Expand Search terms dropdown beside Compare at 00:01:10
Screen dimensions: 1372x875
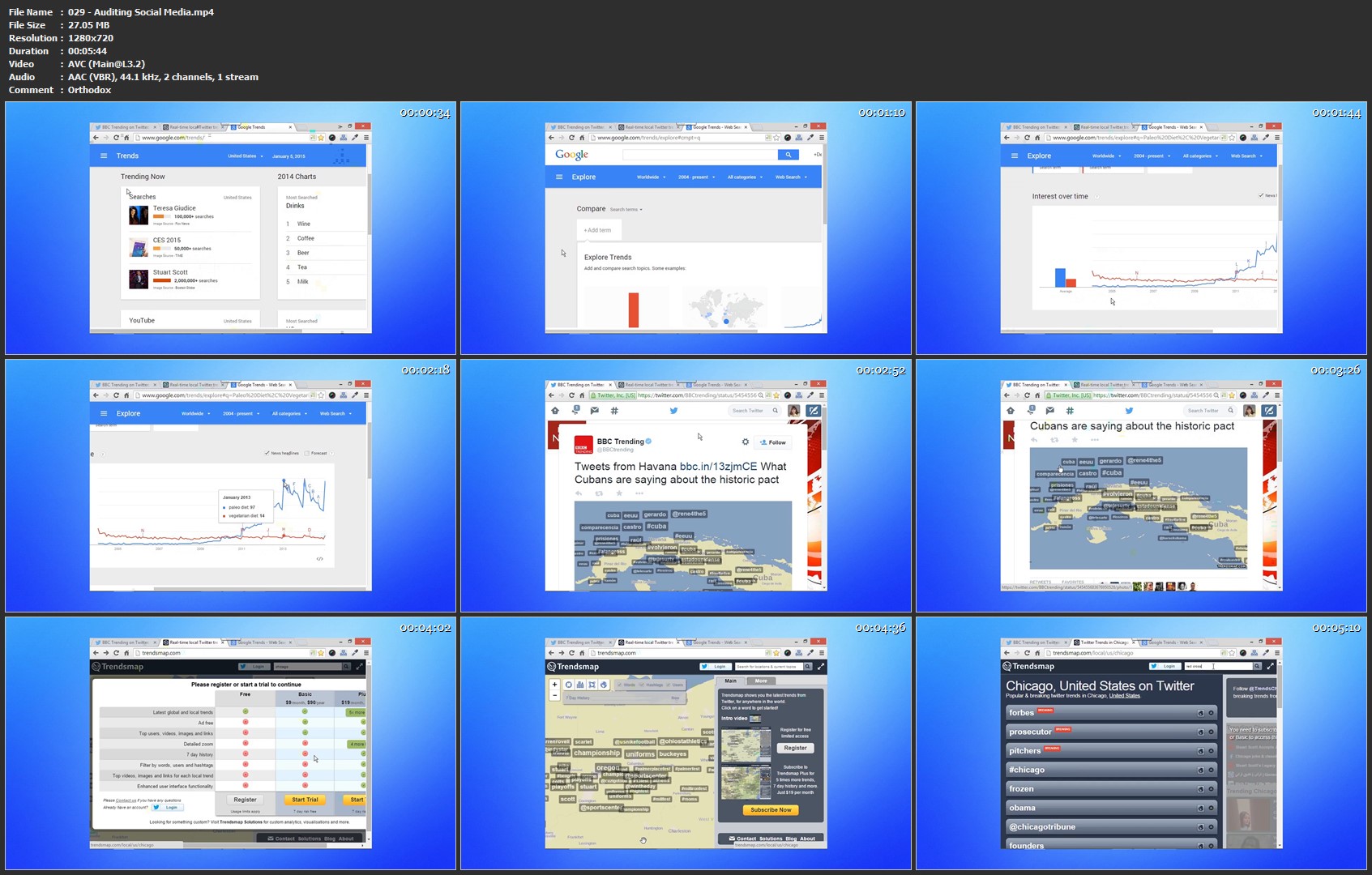[626, 209]
